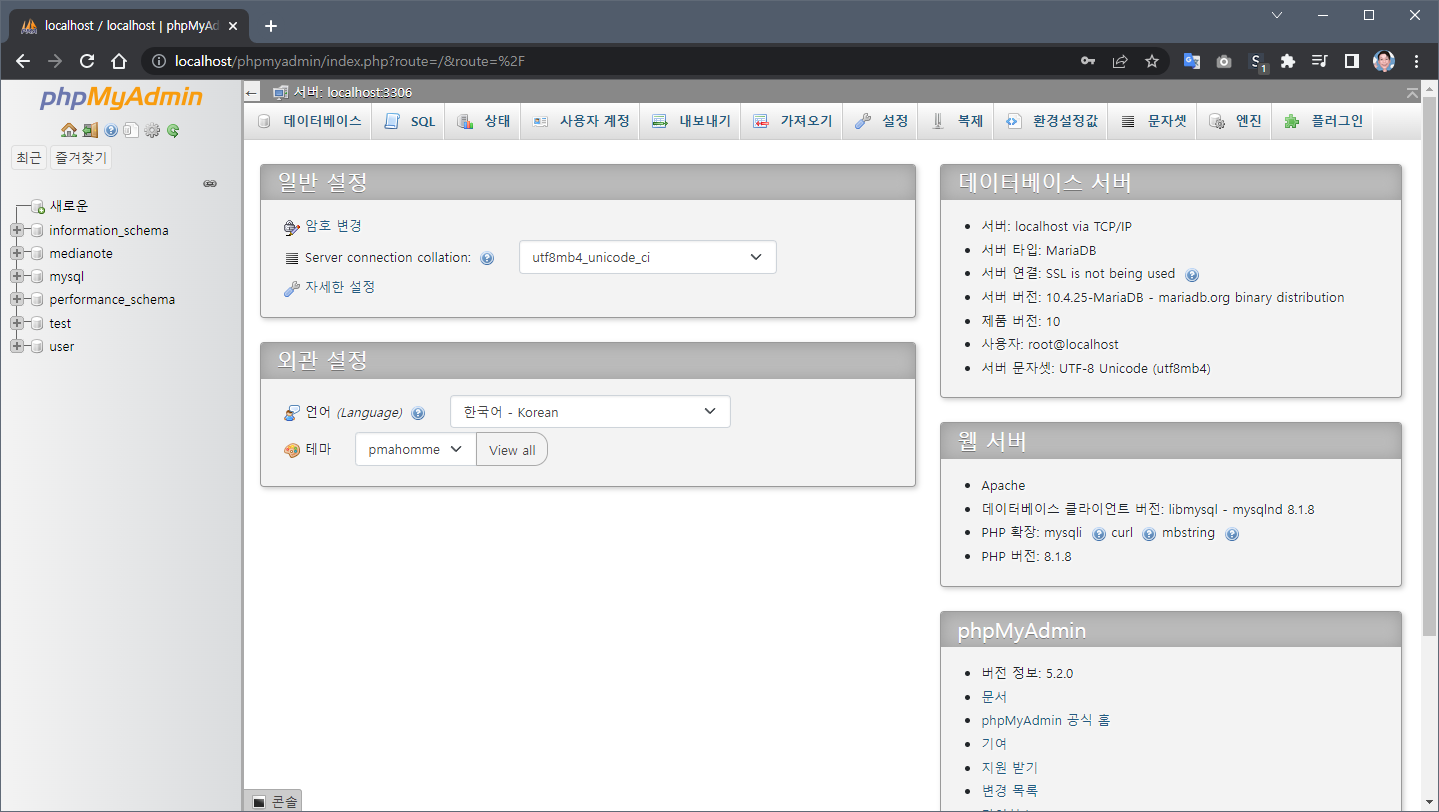The image size is (1439, 812).
Task: Open Google Translate extension icon
Action: (x=1192, y=61)
